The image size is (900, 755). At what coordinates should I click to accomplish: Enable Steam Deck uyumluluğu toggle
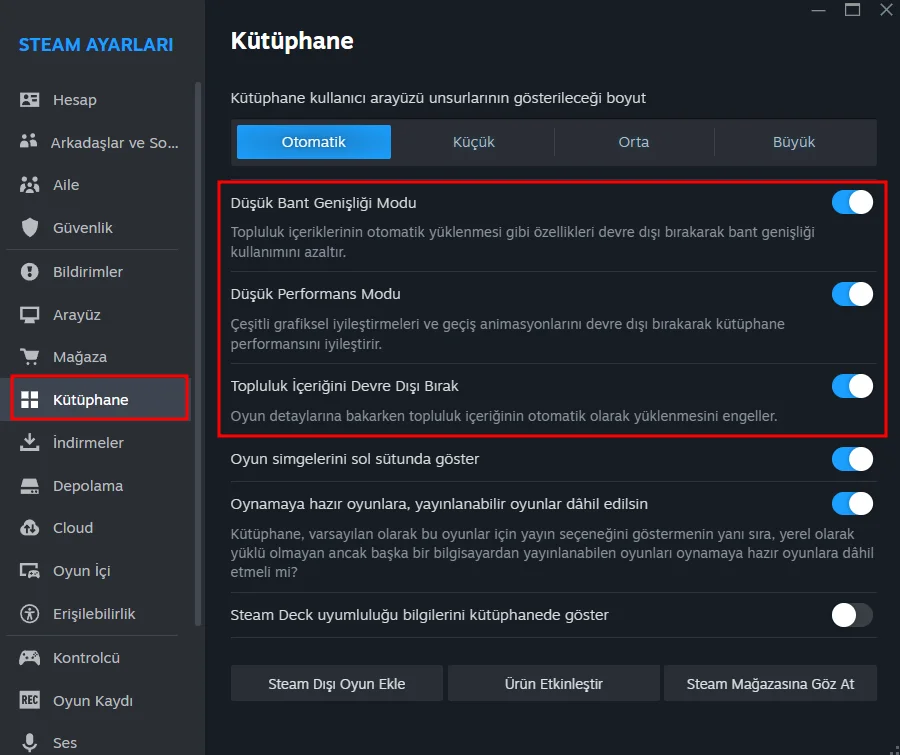tap(852, 615)
